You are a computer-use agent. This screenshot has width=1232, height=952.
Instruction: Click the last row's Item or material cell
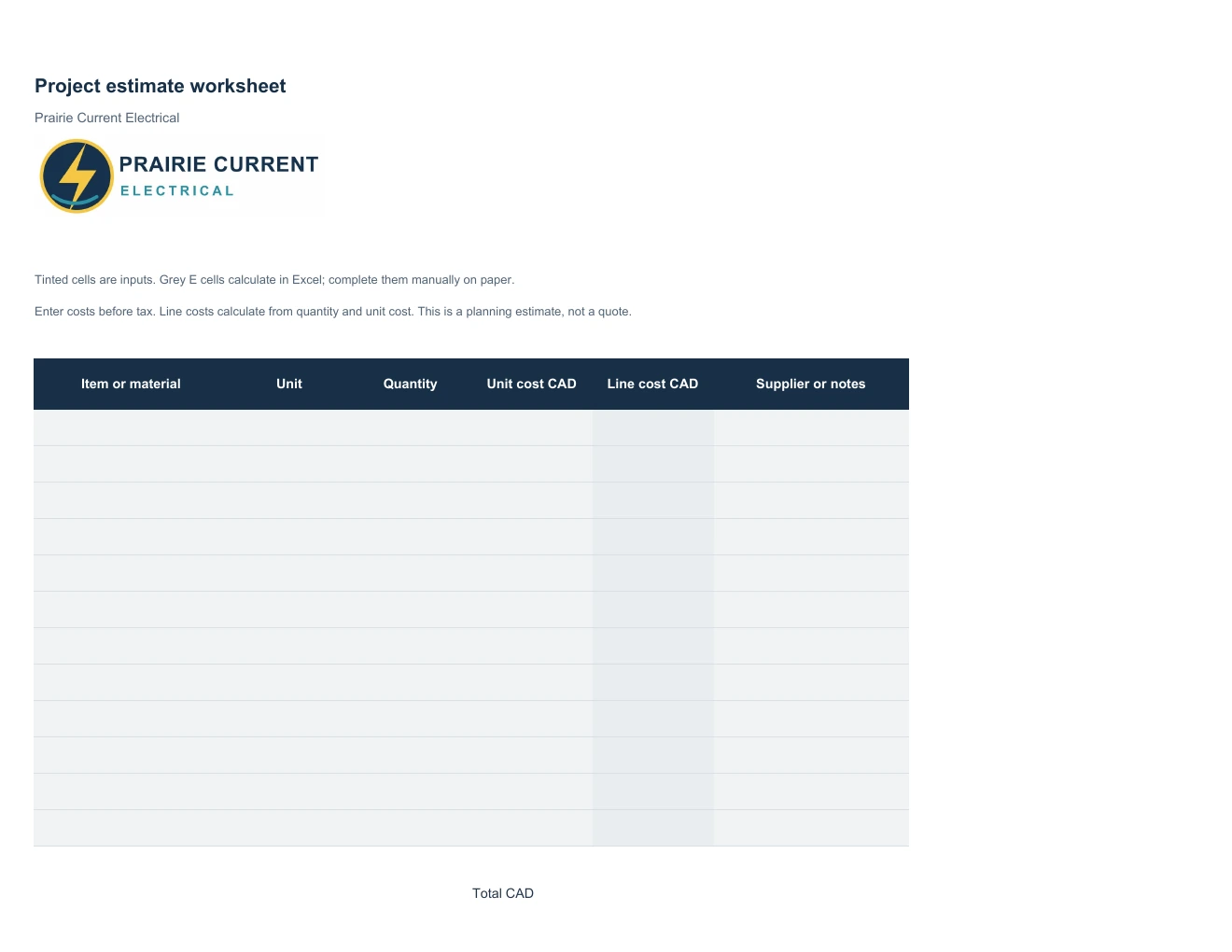point(131,828)
